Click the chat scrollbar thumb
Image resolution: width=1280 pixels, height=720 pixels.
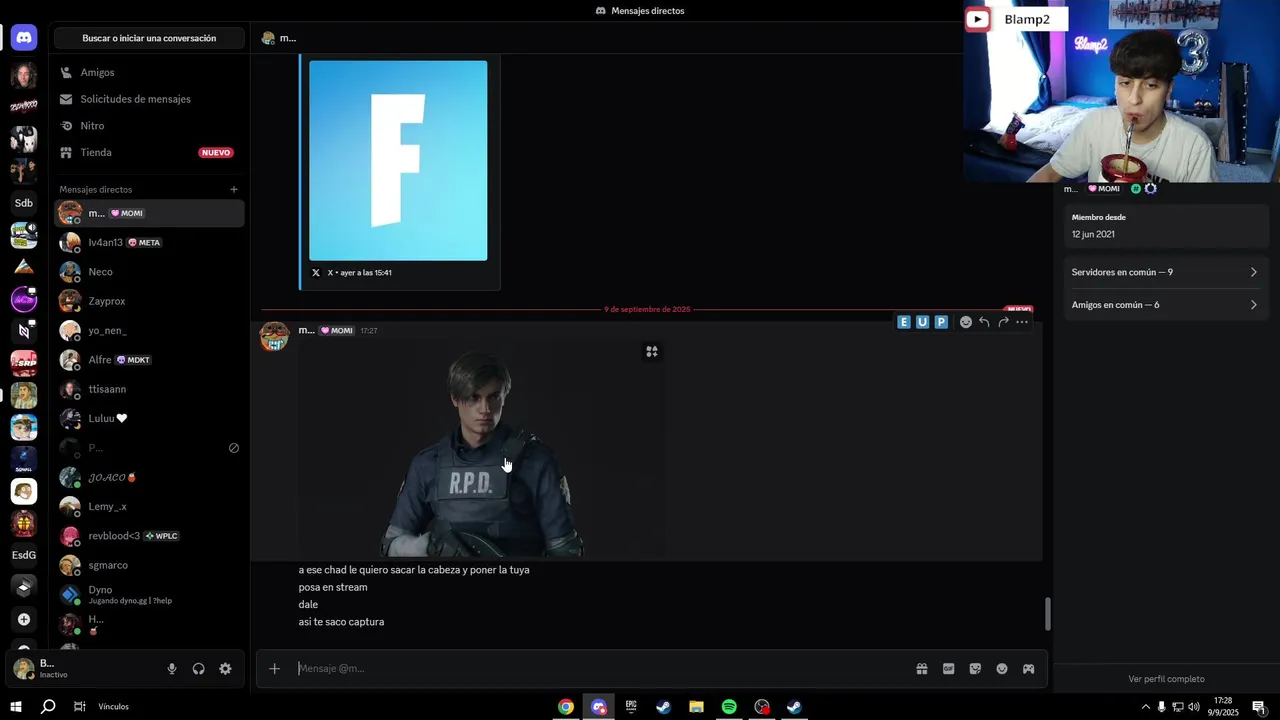(x=1048, y=614)
